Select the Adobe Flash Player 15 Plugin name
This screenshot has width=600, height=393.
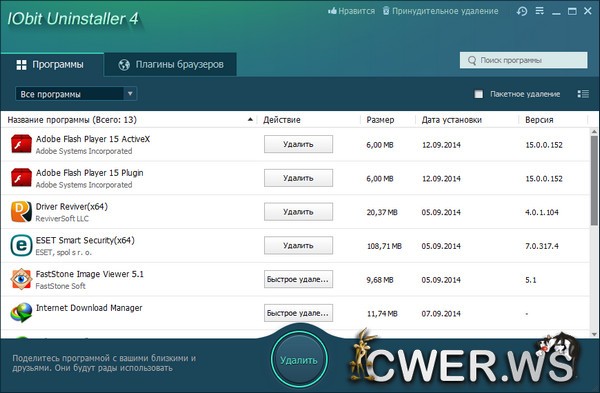click(x=89, y=173)
